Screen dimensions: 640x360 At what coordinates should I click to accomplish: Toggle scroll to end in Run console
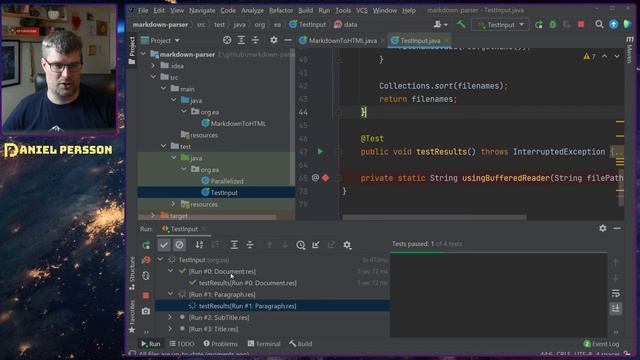point(616,308)
